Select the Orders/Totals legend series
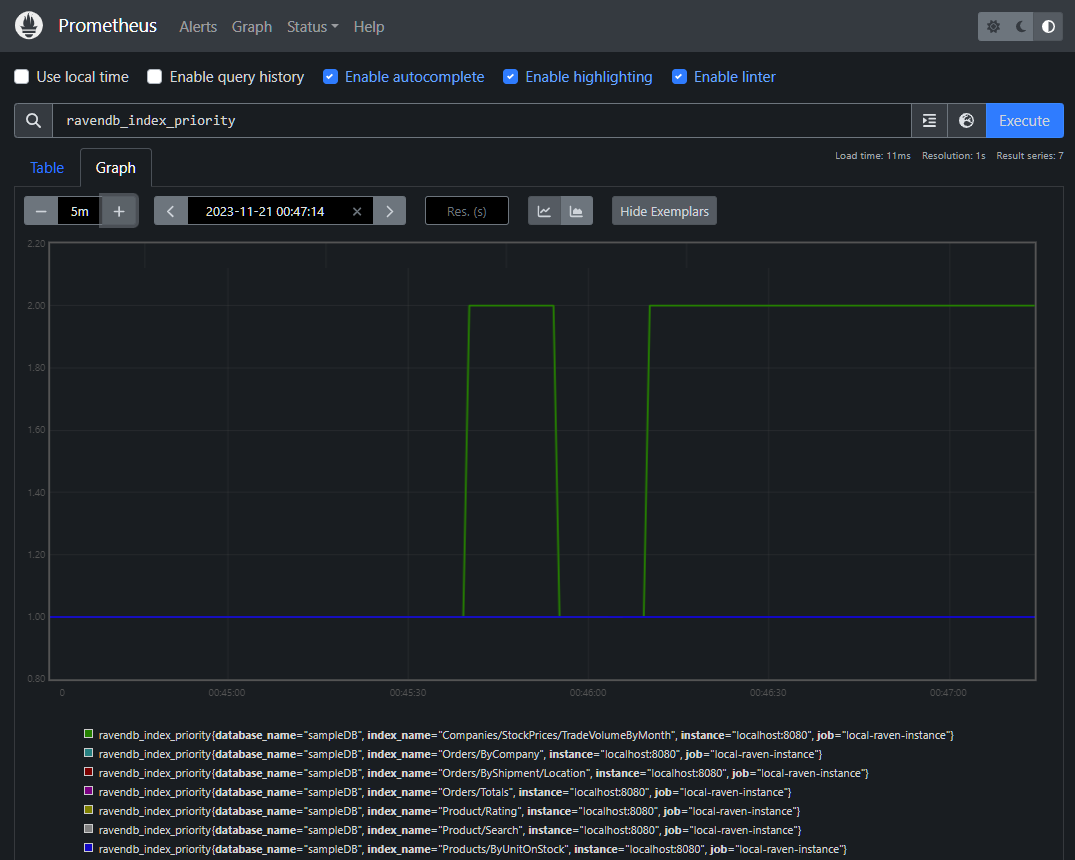 (x=445, y=792)
